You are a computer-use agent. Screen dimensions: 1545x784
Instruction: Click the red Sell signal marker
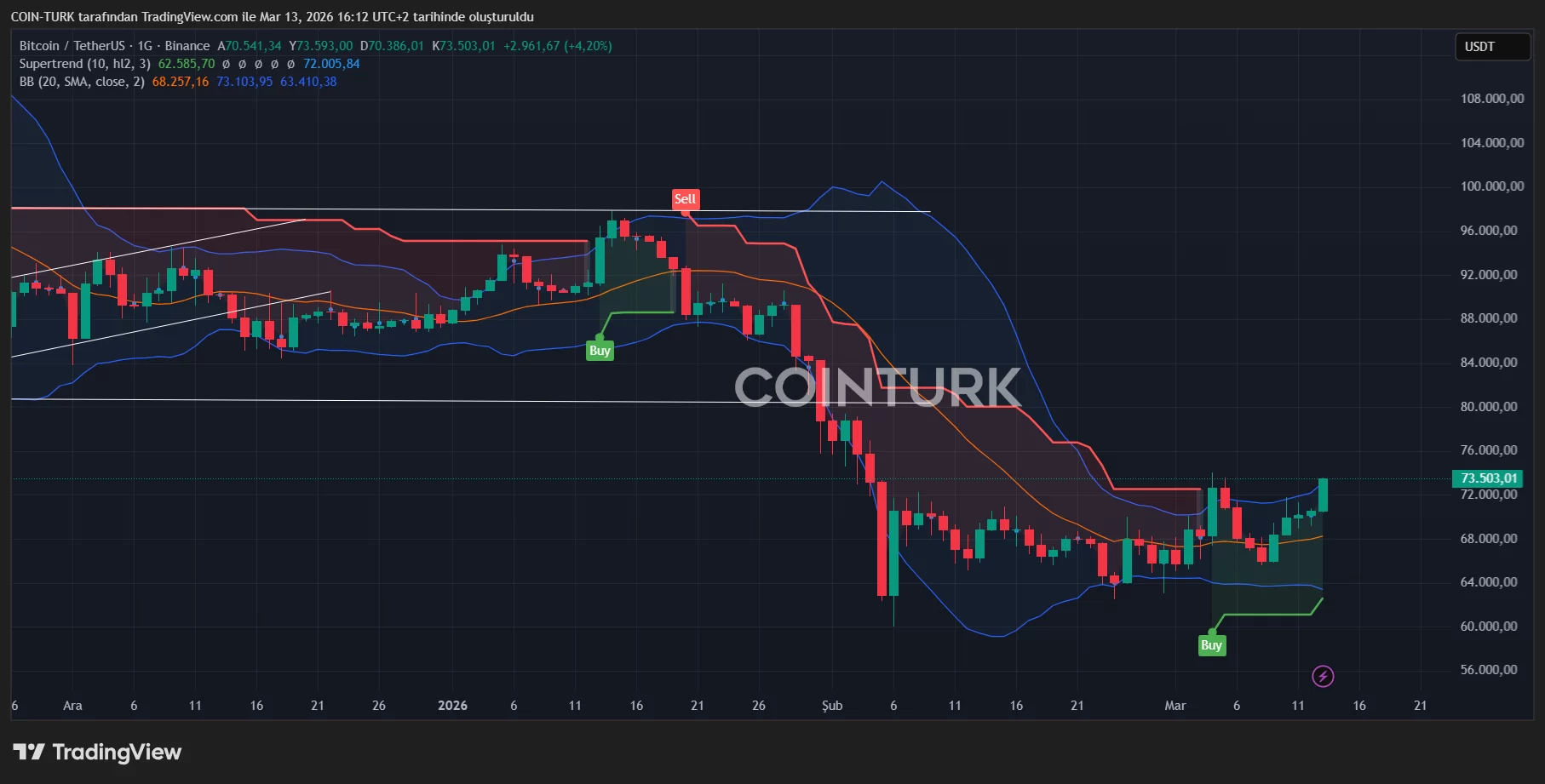[x=685, y=199]
